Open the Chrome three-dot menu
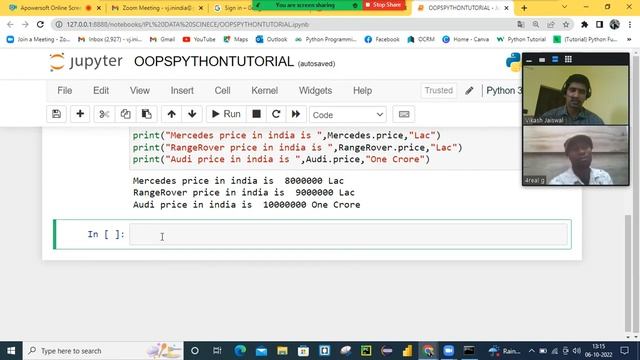 click(630, 24)
